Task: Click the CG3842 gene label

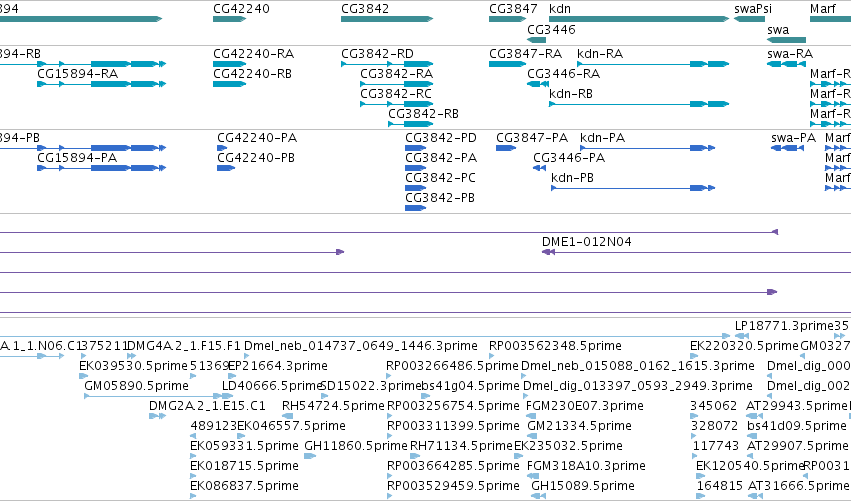Action: click(x=365, y=9)
